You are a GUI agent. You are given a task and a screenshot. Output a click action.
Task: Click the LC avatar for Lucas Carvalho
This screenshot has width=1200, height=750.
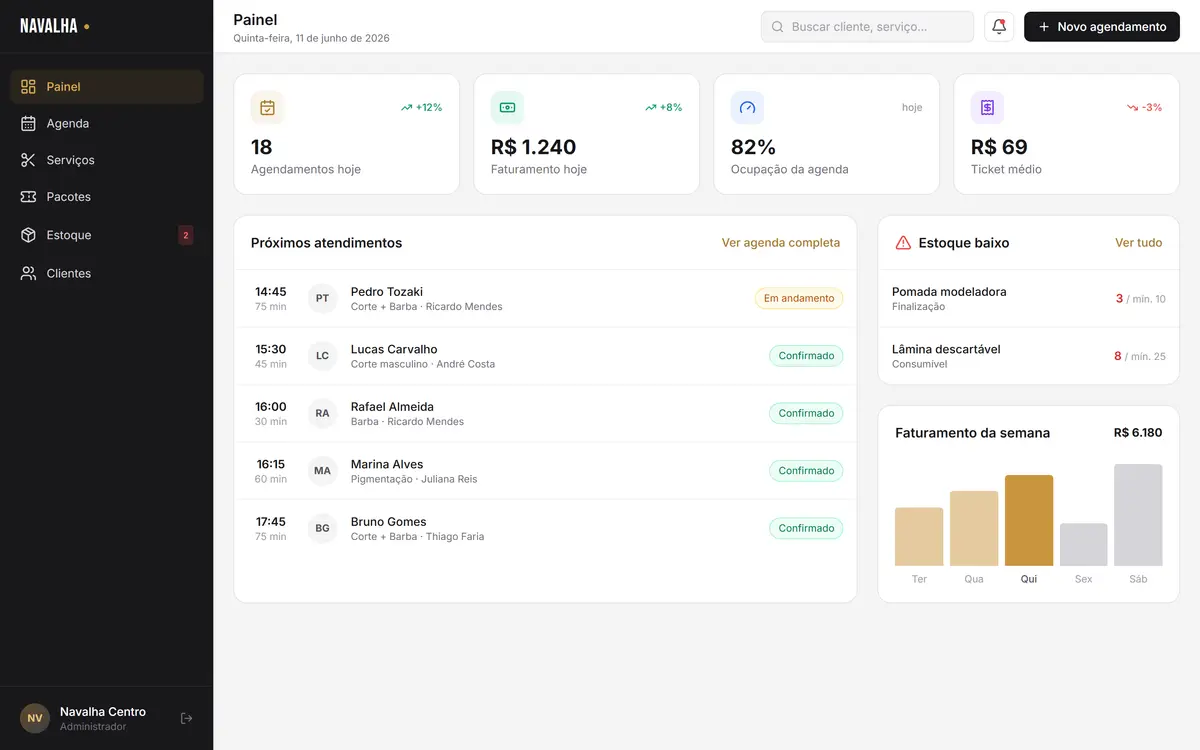[322, 356]
